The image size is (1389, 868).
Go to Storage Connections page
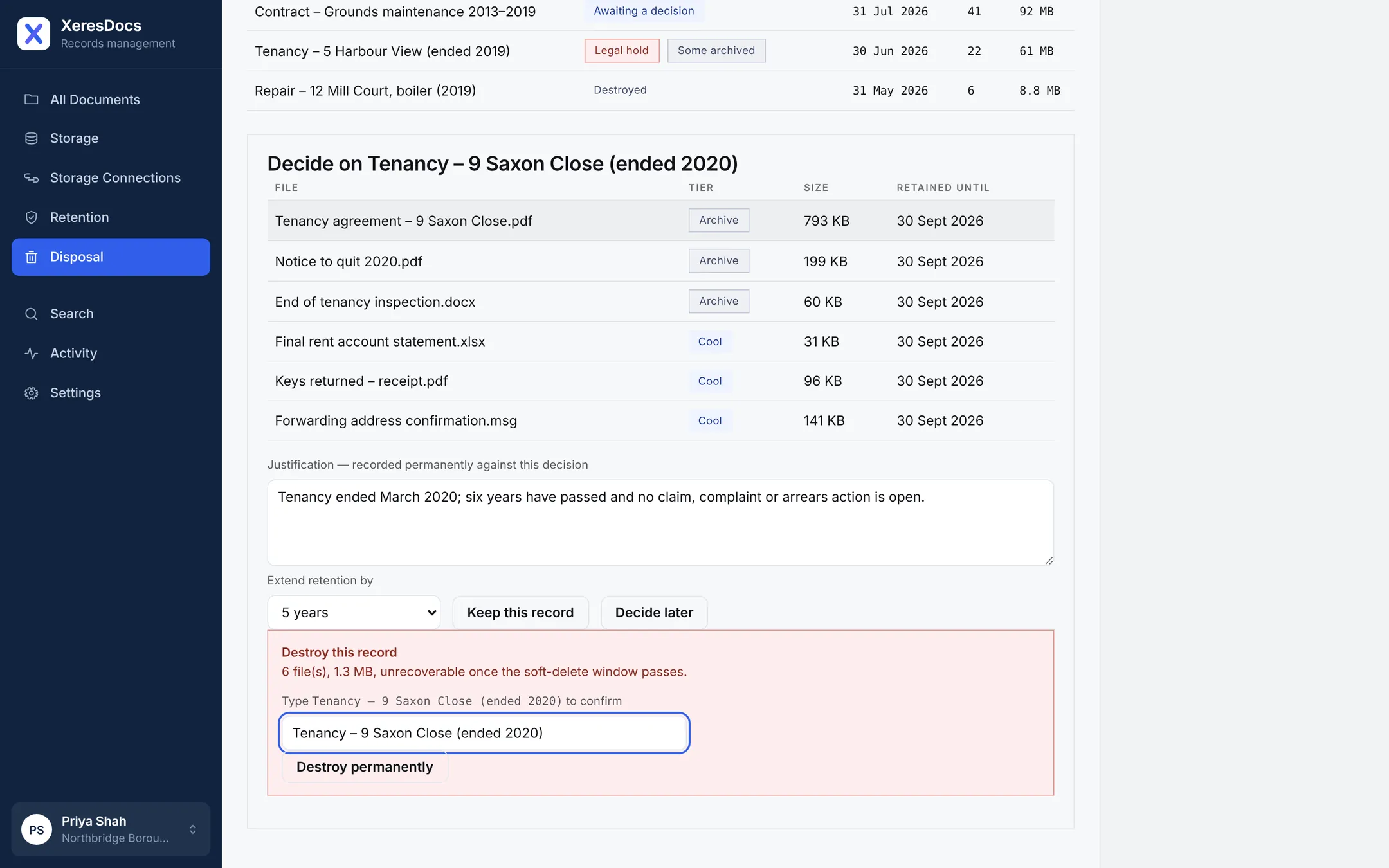coord(111,178)
